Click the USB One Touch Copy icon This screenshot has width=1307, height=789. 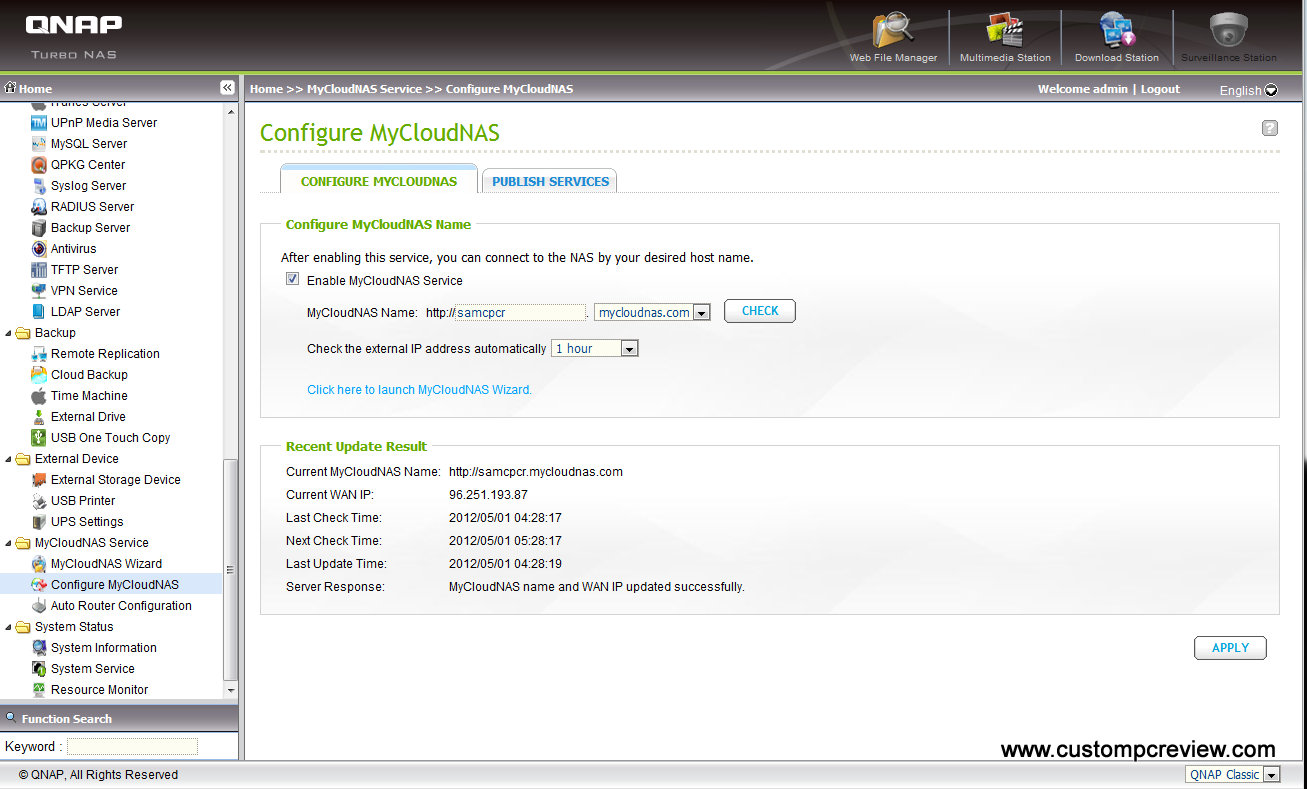(x=39, y=438)
